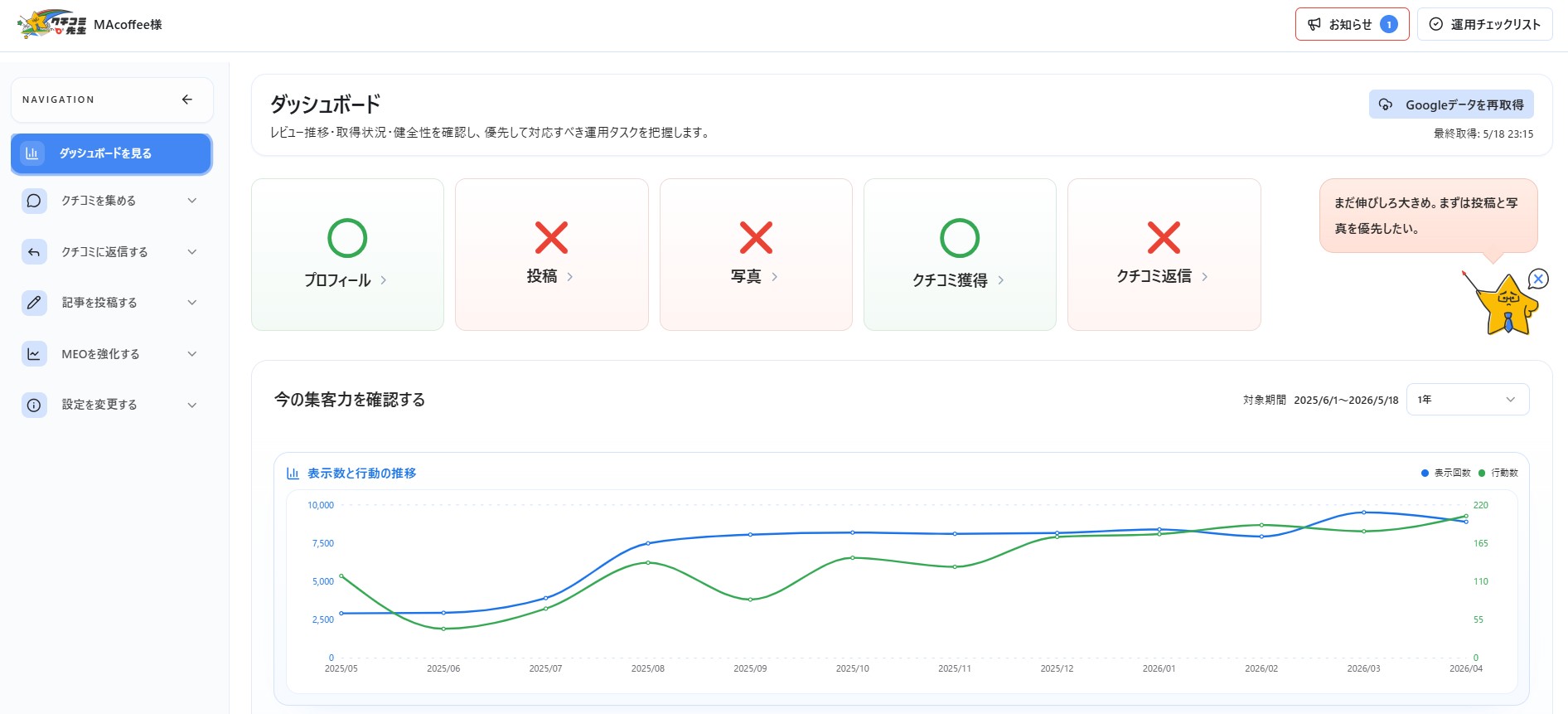
Task: Click the arrow next to プロフィール
Action: pos(384,280)
